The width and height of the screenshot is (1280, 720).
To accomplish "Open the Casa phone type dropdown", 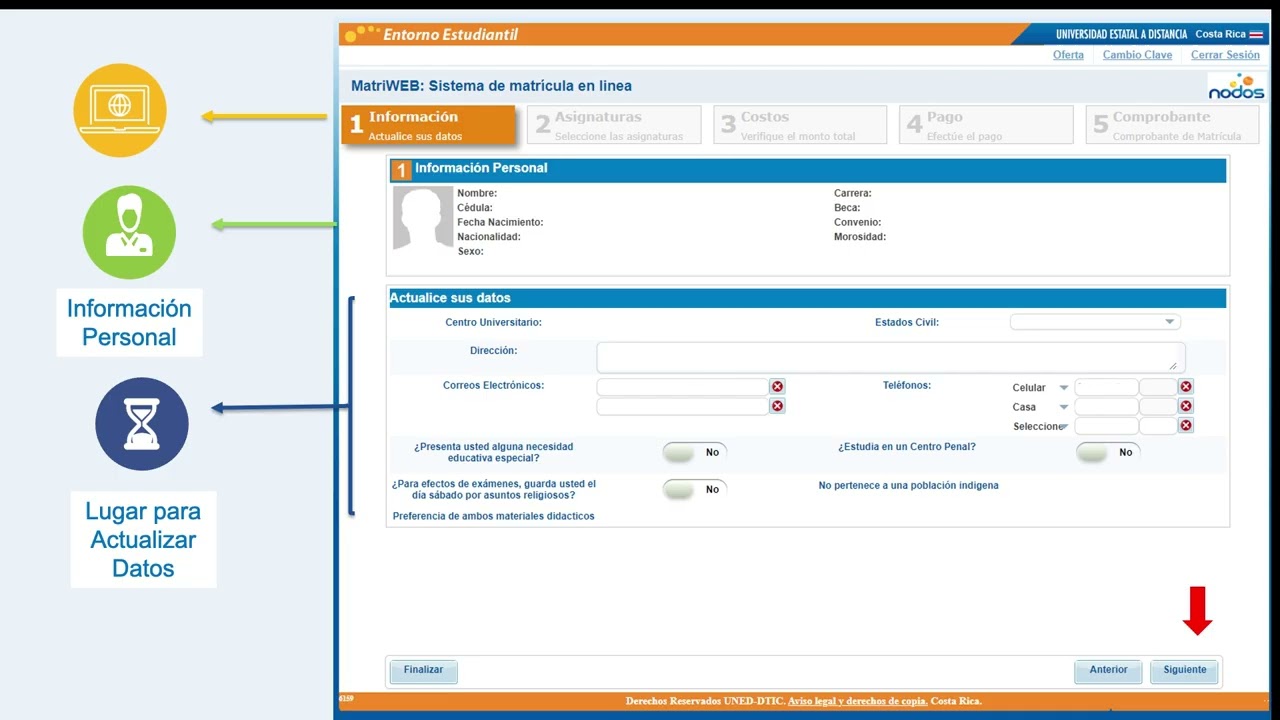I will (x=1064, y=407).
